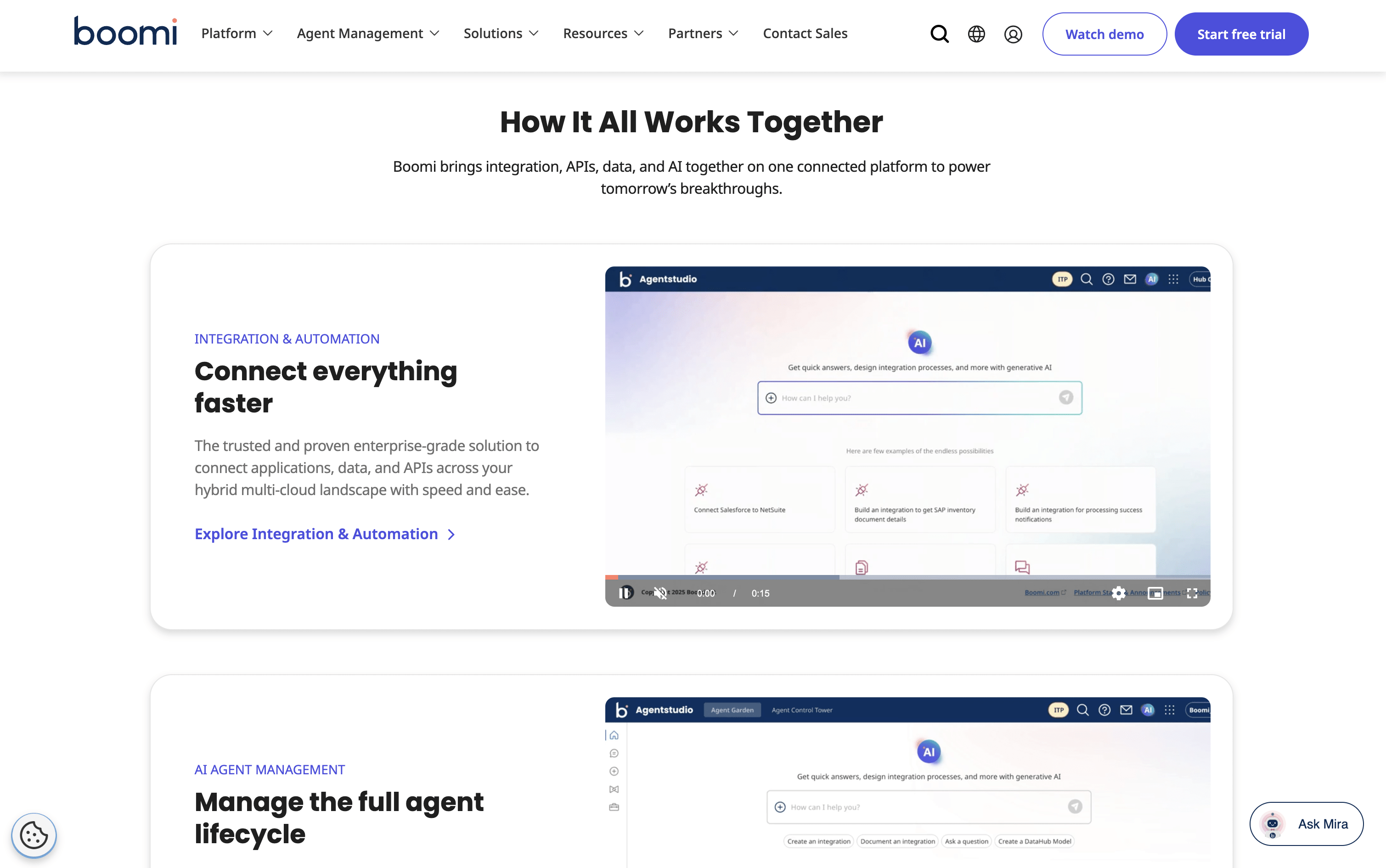Click the help question icon in top video

[x=1108, y=279]
